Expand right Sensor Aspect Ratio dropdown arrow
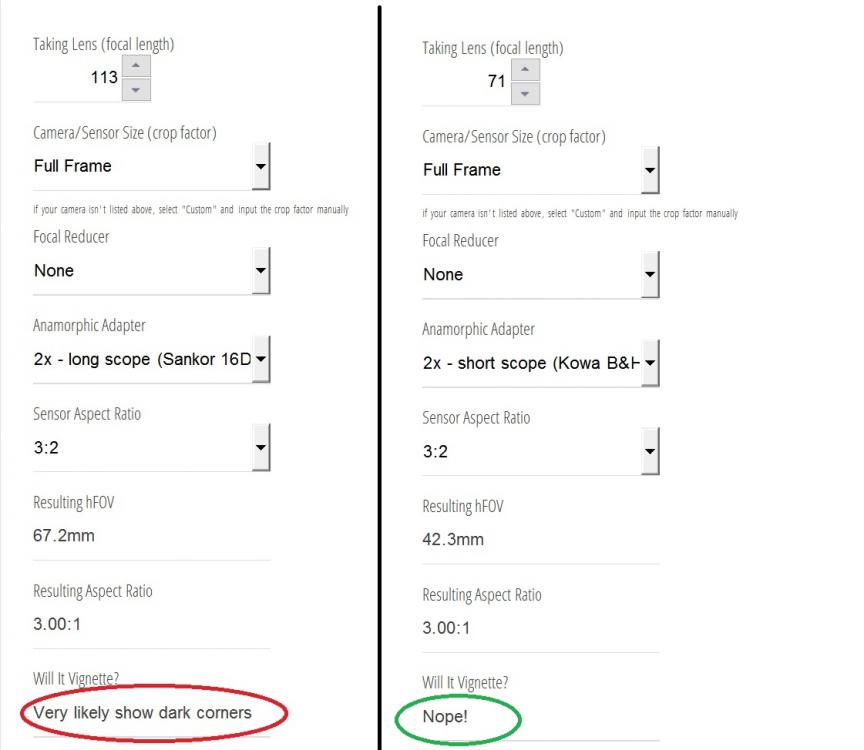This screenshot has width=864, height=750. (650, 451)
